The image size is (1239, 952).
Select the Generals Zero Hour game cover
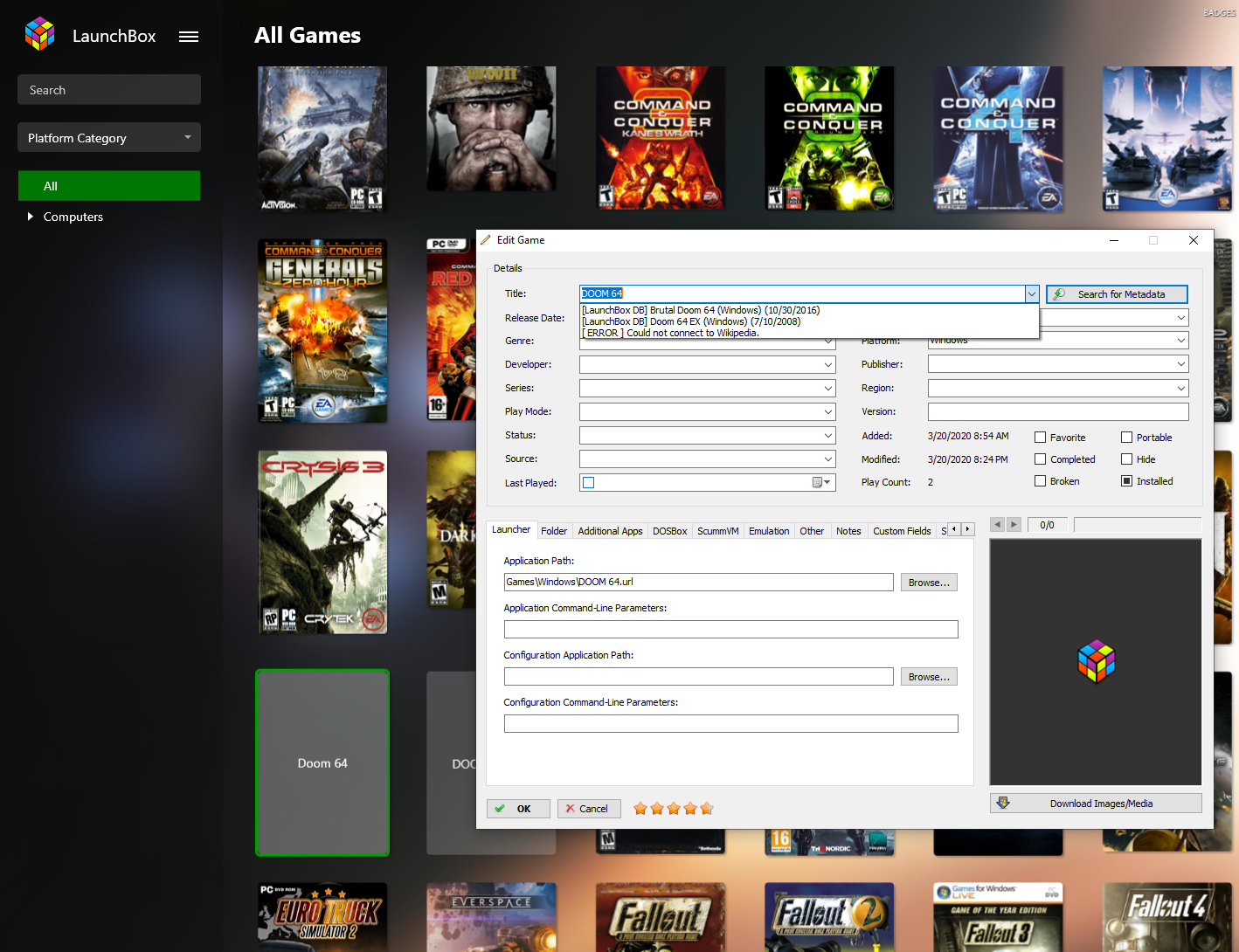click(x=322, y=331)
